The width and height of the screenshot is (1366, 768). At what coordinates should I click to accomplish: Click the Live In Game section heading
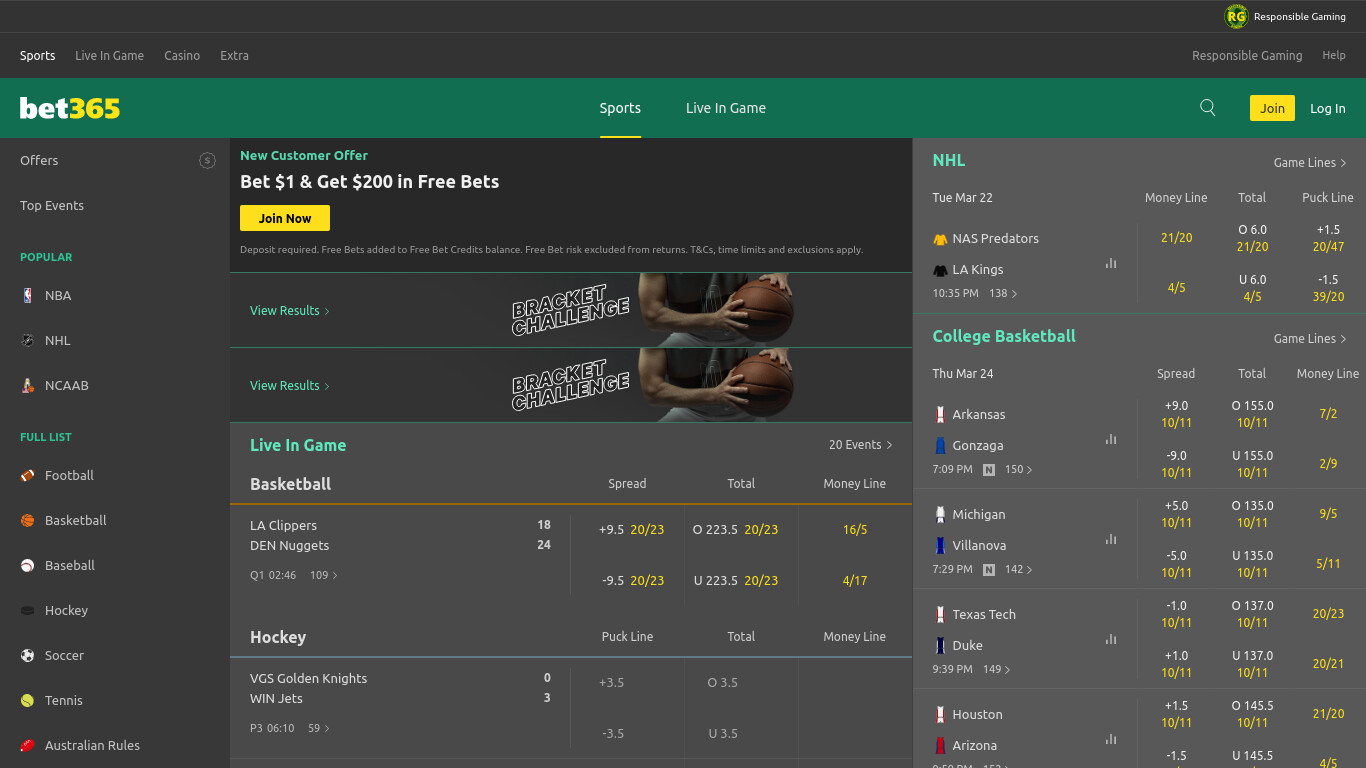coord(298,445)
